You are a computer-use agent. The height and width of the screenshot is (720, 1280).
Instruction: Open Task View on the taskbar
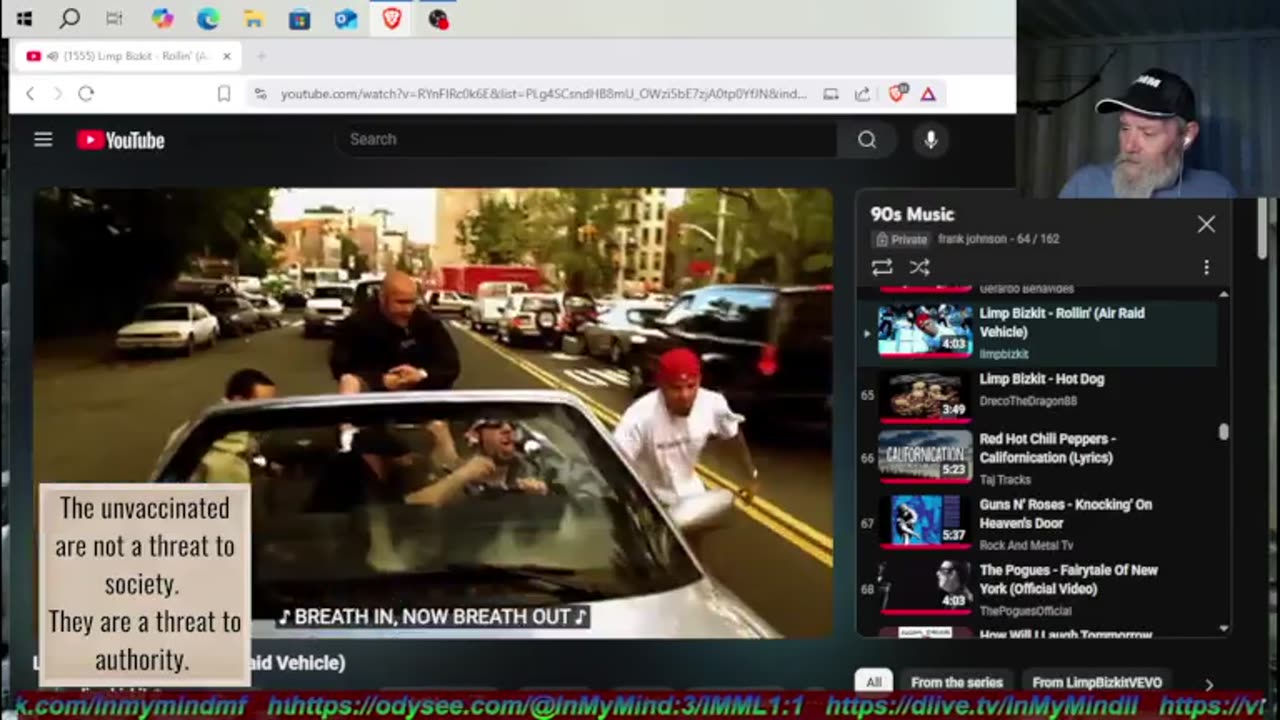[115, 18]
